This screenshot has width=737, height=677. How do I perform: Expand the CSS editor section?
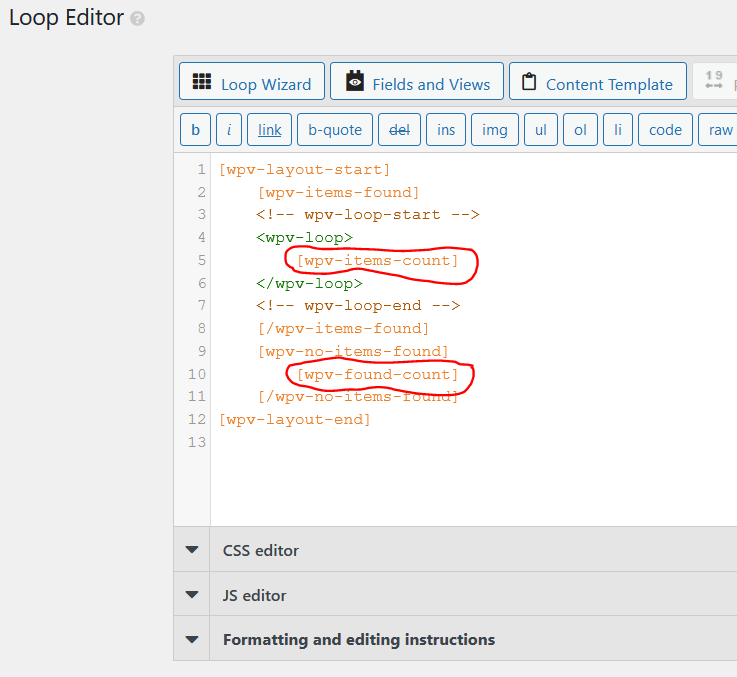tap(455, 550)
